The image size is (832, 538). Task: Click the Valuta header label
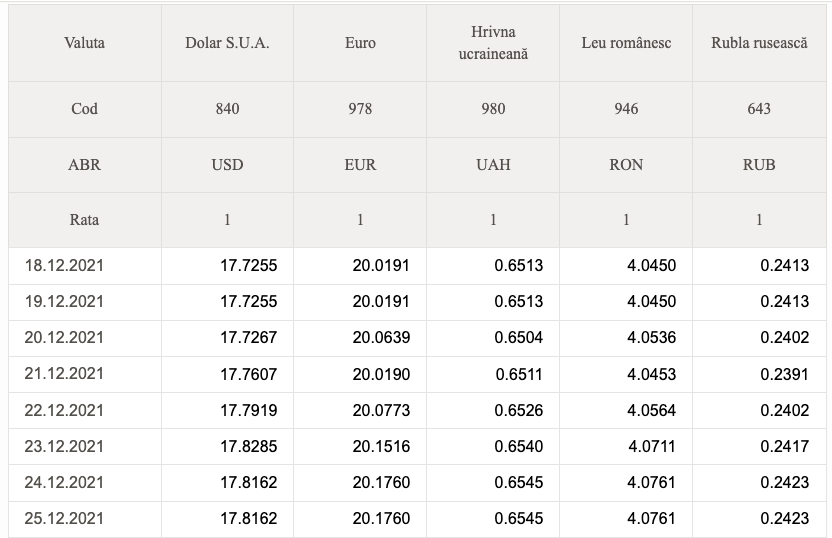pos(84,43)
